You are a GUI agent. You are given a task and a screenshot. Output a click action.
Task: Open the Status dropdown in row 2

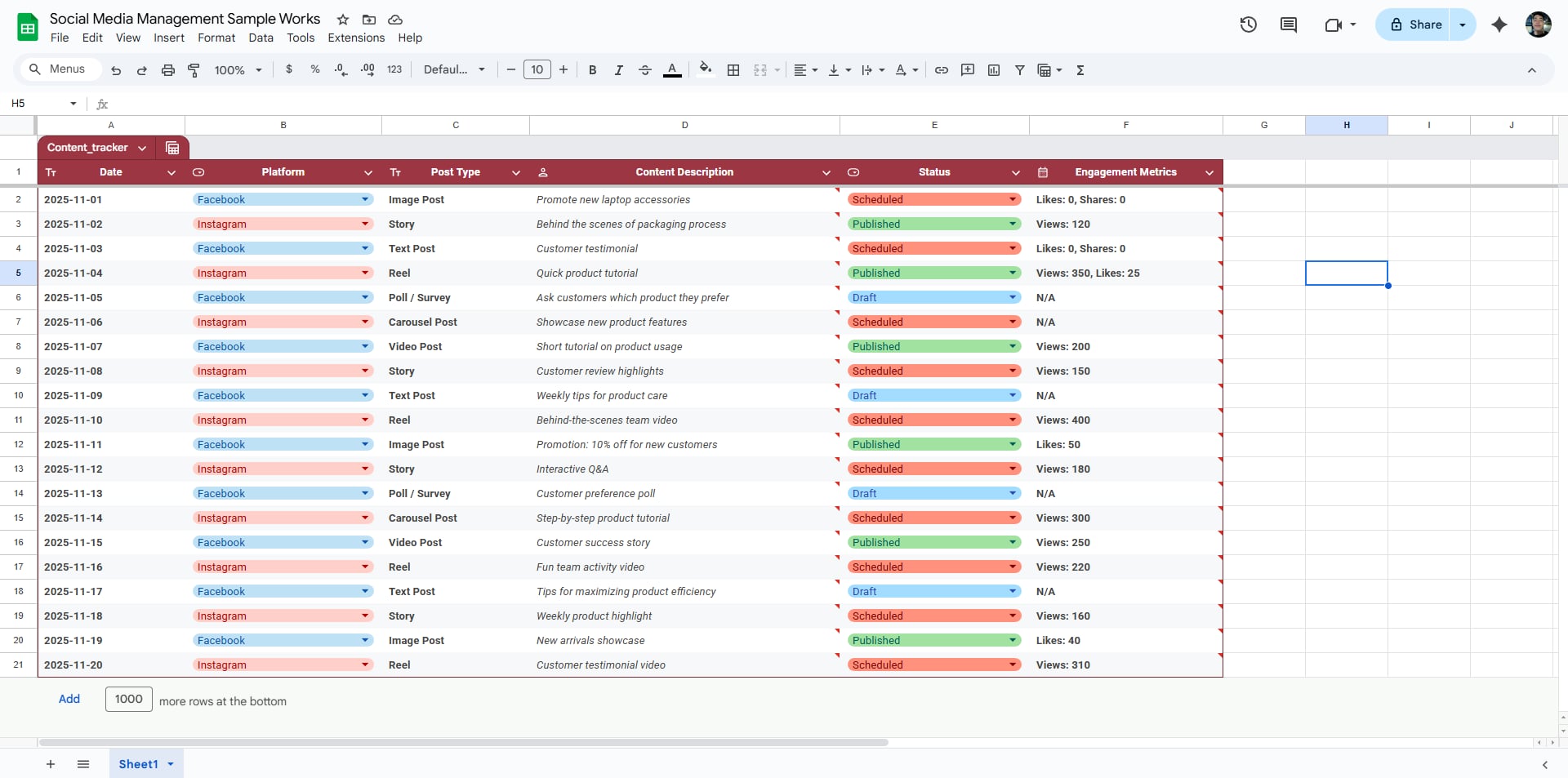(x=1013, y=199)
